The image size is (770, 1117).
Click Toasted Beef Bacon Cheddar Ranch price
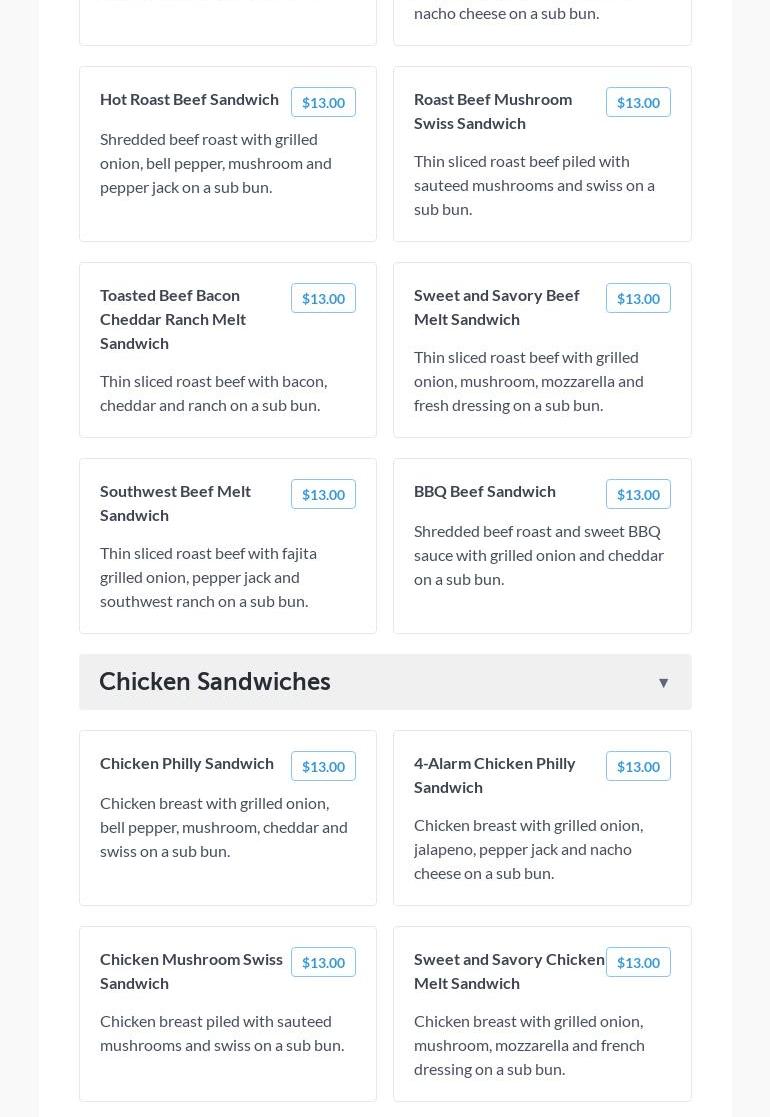tap(323, 298)
